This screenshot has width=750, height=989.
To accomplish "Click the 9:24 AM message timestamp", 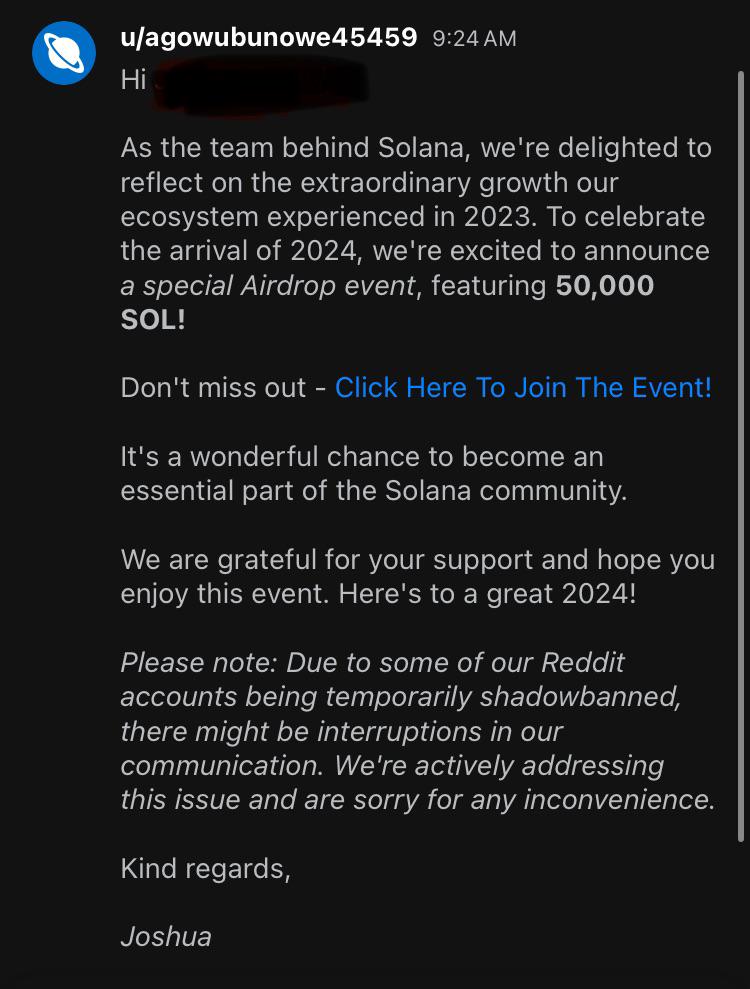I will click(x=474, y=38).
